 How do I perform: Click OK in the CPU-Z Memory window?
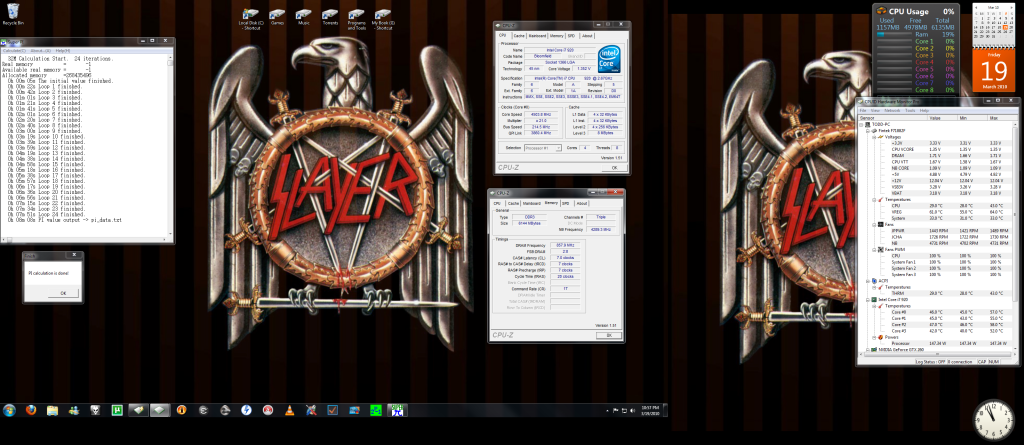pyautogui.click(x=609, y=335)
